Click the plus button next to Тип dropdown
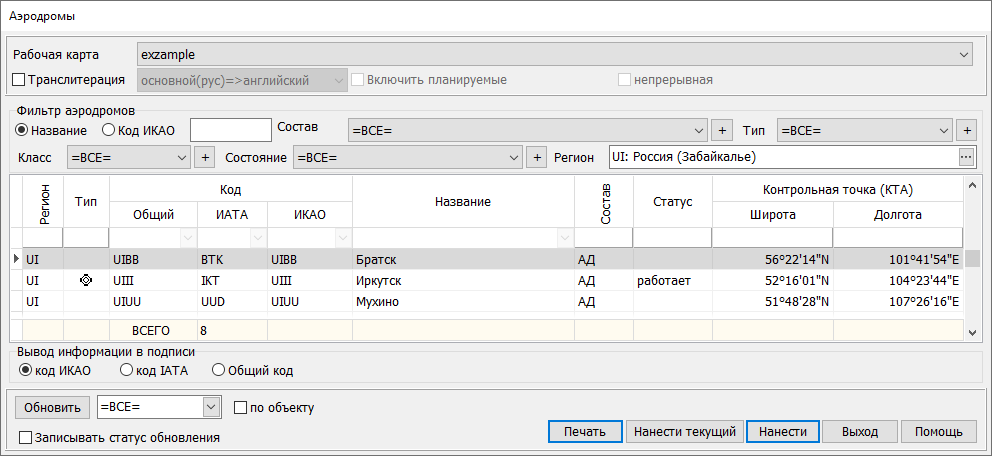The image size is (992, 456). [966, 131]
